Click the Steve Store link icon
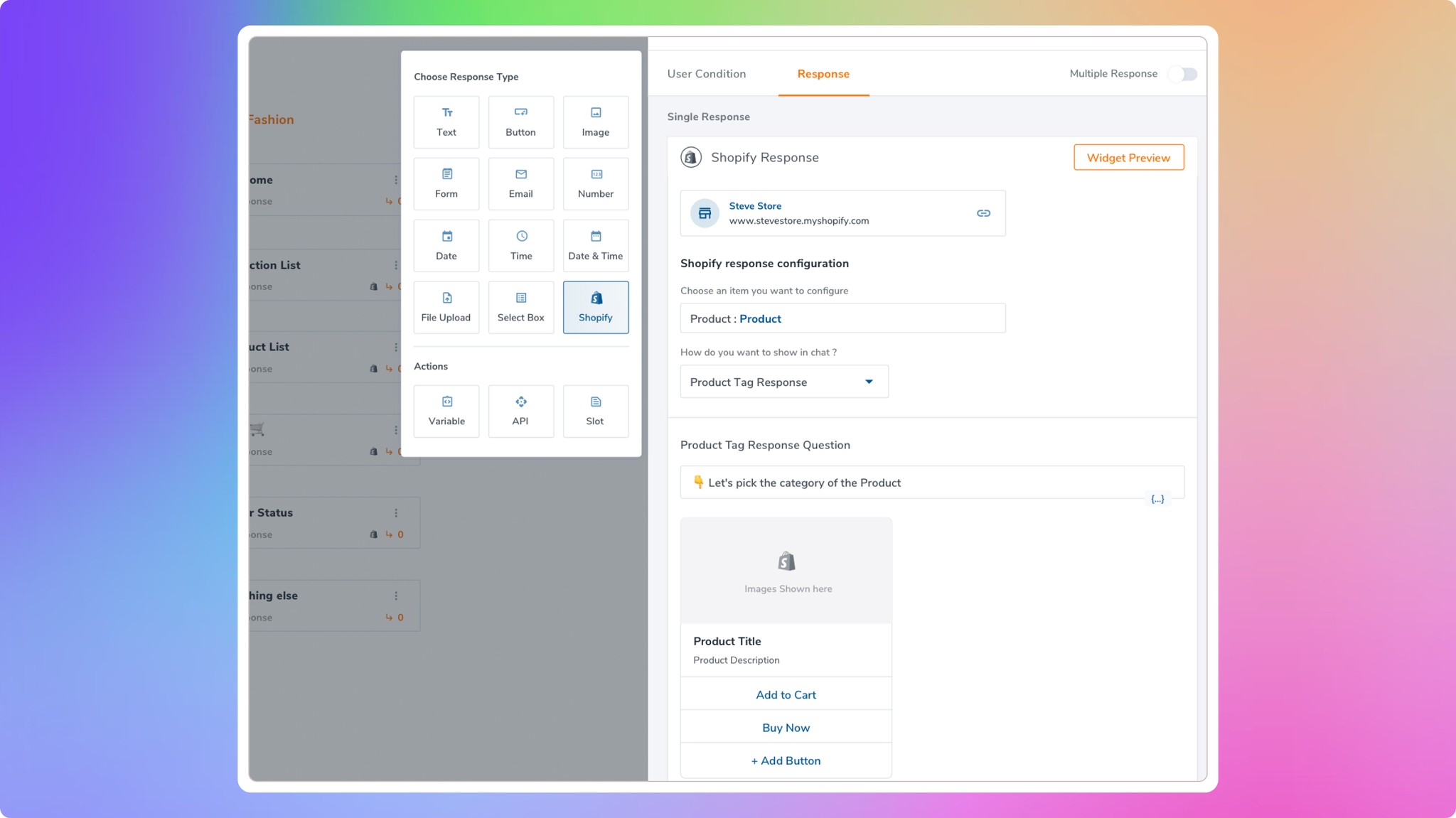Screen dimensions: 1456x818 tap(983, 213)
